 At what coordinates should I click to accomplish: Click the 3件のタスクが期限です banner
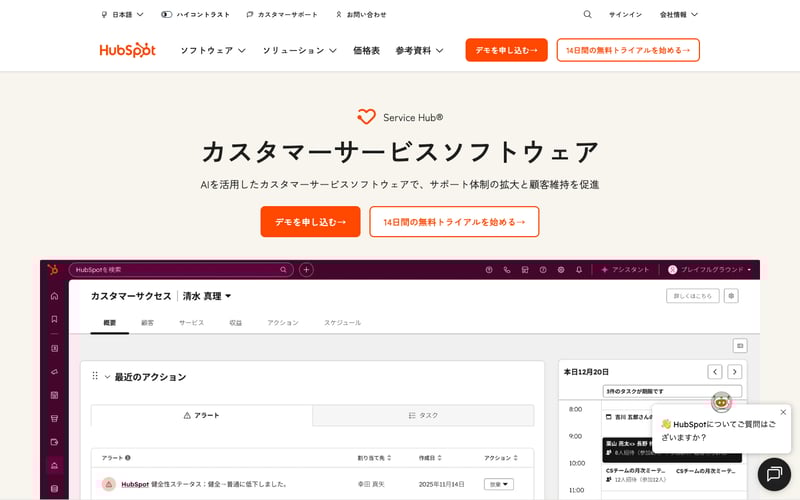pos(672,391)
